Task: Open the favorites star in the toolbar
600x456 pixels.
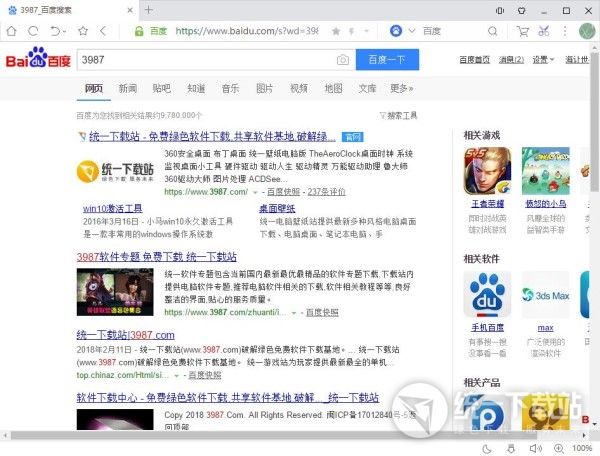Action: coord(83,31)
